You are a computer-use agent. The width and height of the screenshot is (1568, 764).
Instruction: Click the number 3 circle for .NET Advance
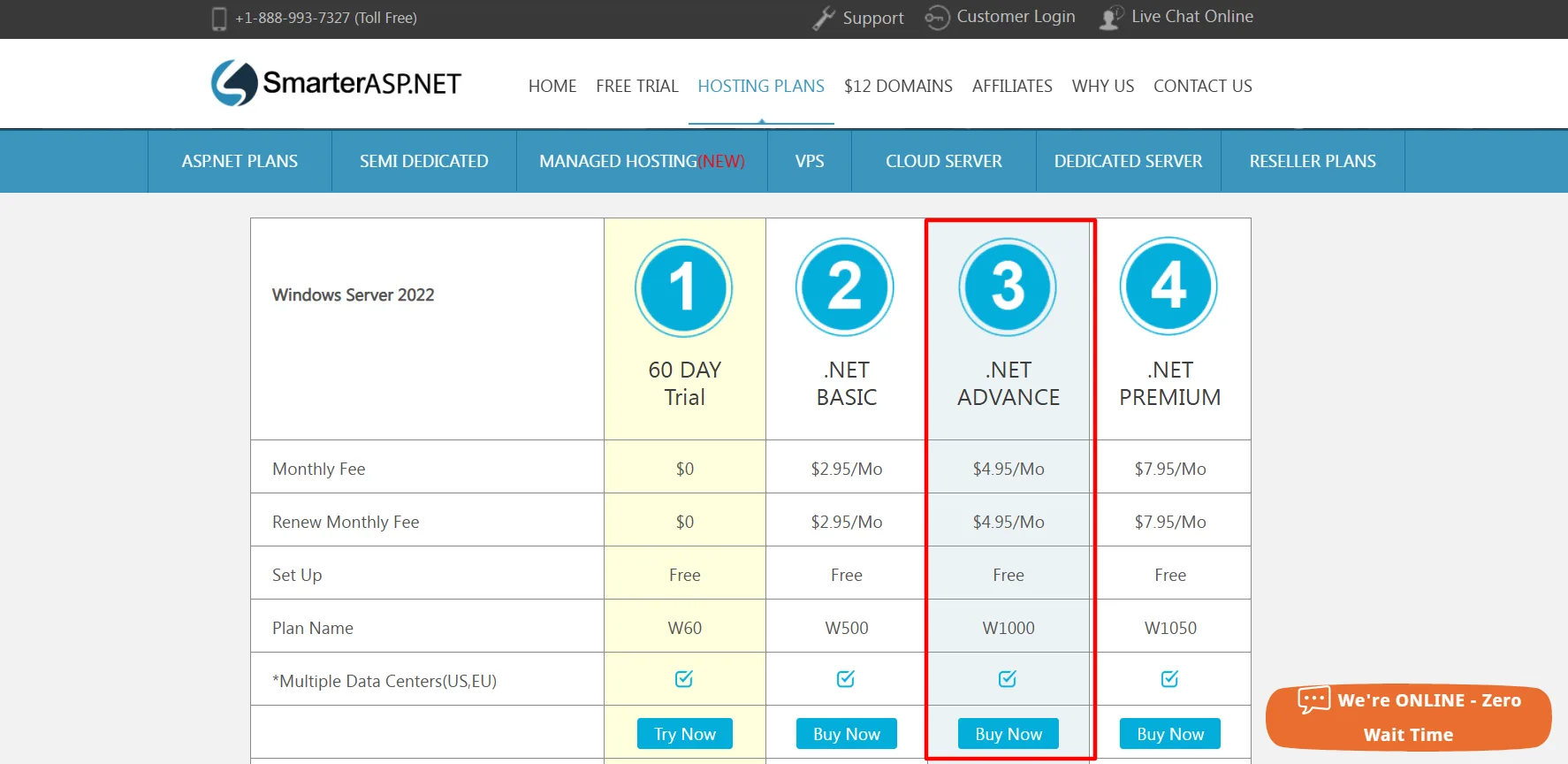pos(1008,286)
